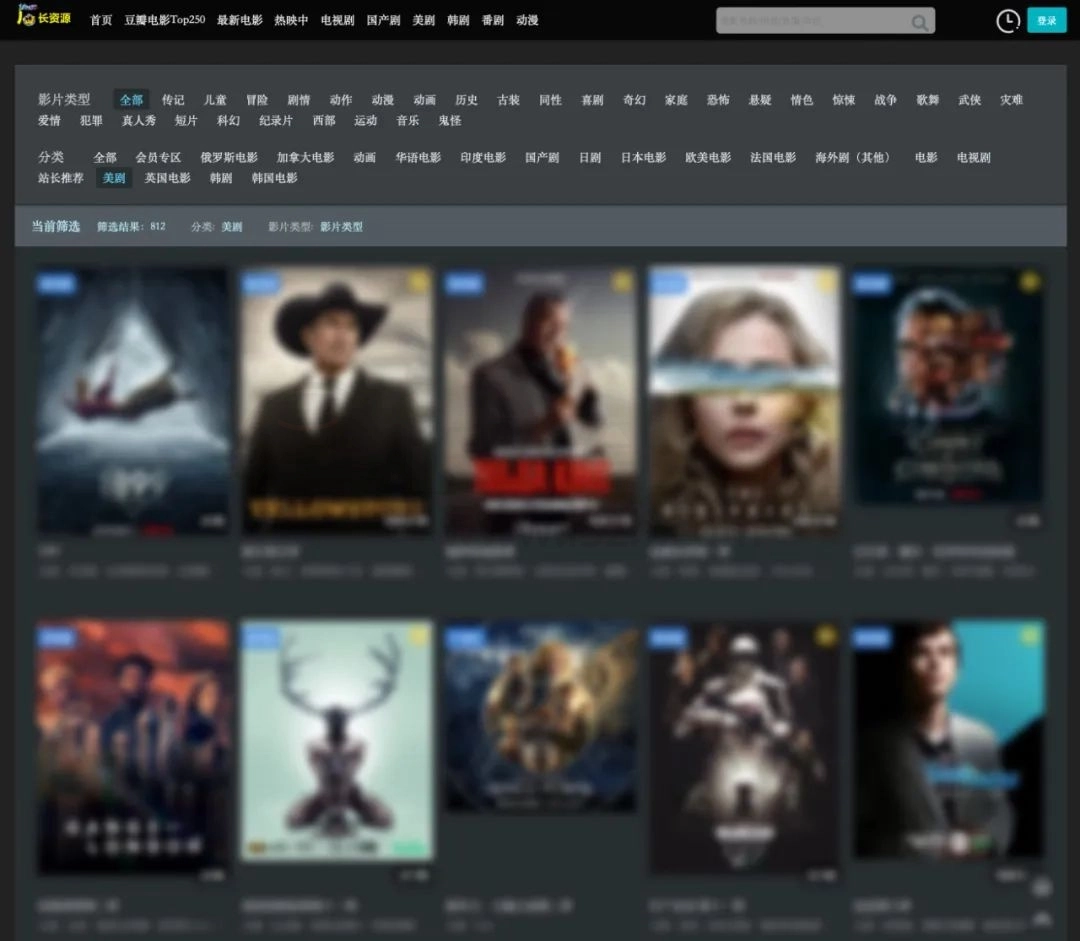The width and height of the screenshot is (1080, 941).
Task: Click the yellow badge on cowboy poster
Action: [x=419, y=283]
